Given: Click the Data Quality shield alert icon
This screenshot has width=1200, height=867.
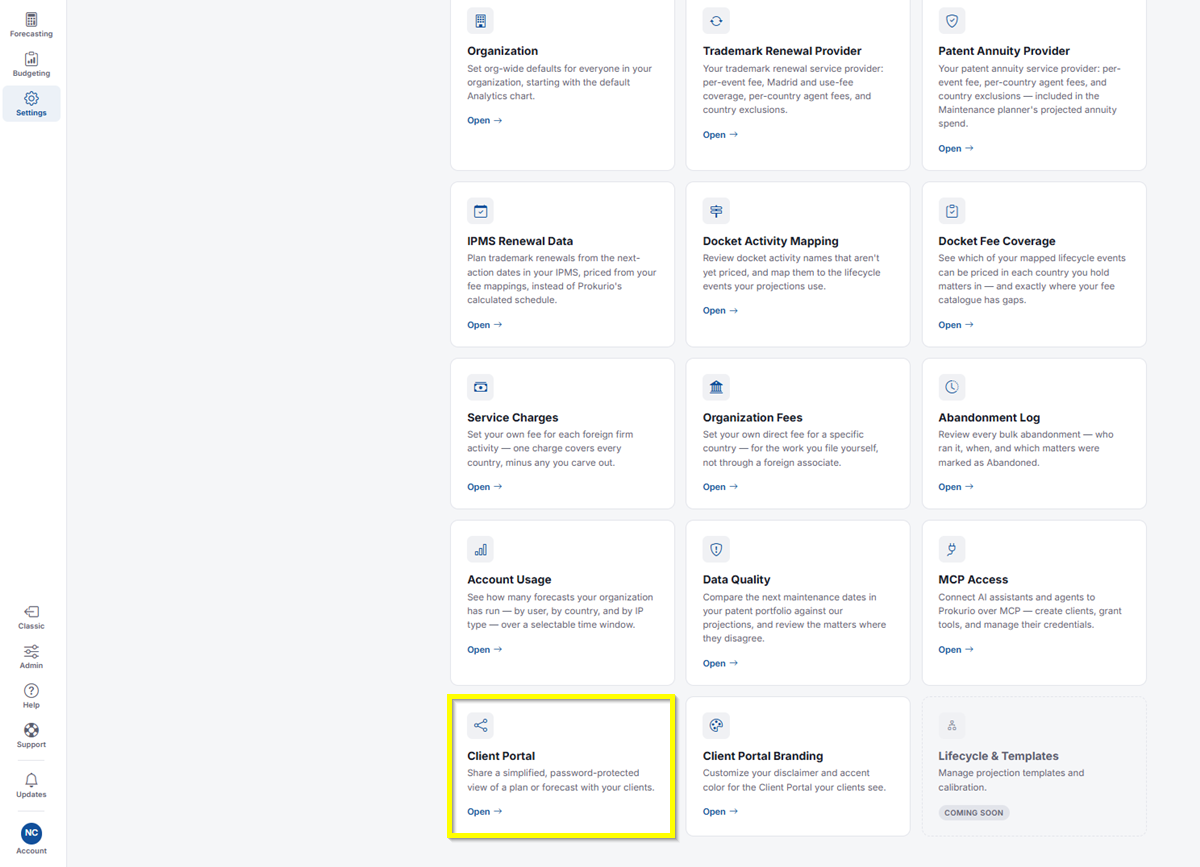Looking at the screenshot, I should 716,549.
